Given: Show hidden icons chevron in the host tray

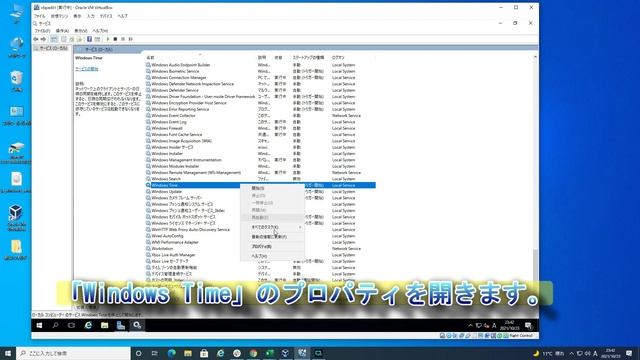Looking at the screenshot, I should (571, 353).
